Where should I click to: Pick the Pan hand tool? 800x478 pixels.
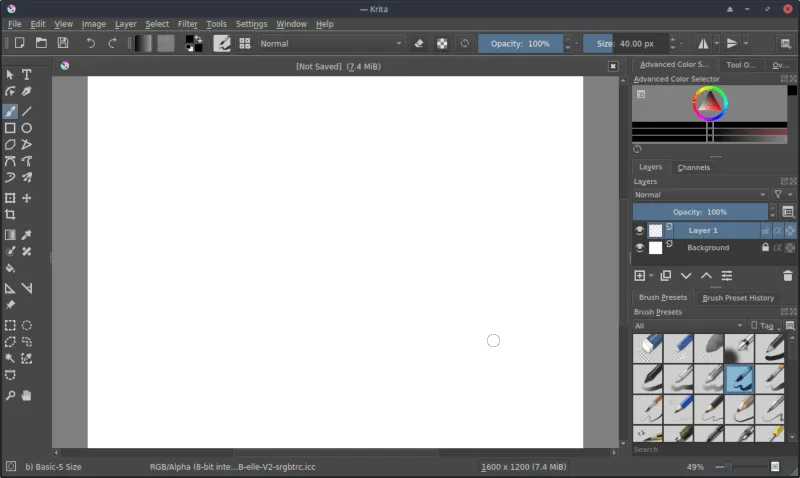[27, 396]
